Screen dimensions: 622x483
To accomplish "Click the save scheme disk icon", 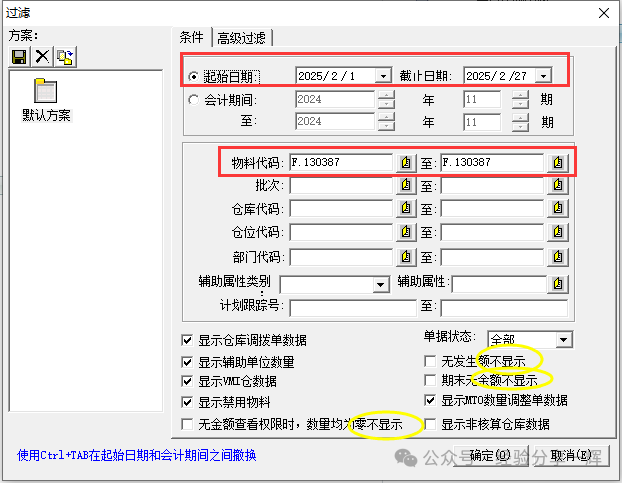I will click(x=19, y=58).
